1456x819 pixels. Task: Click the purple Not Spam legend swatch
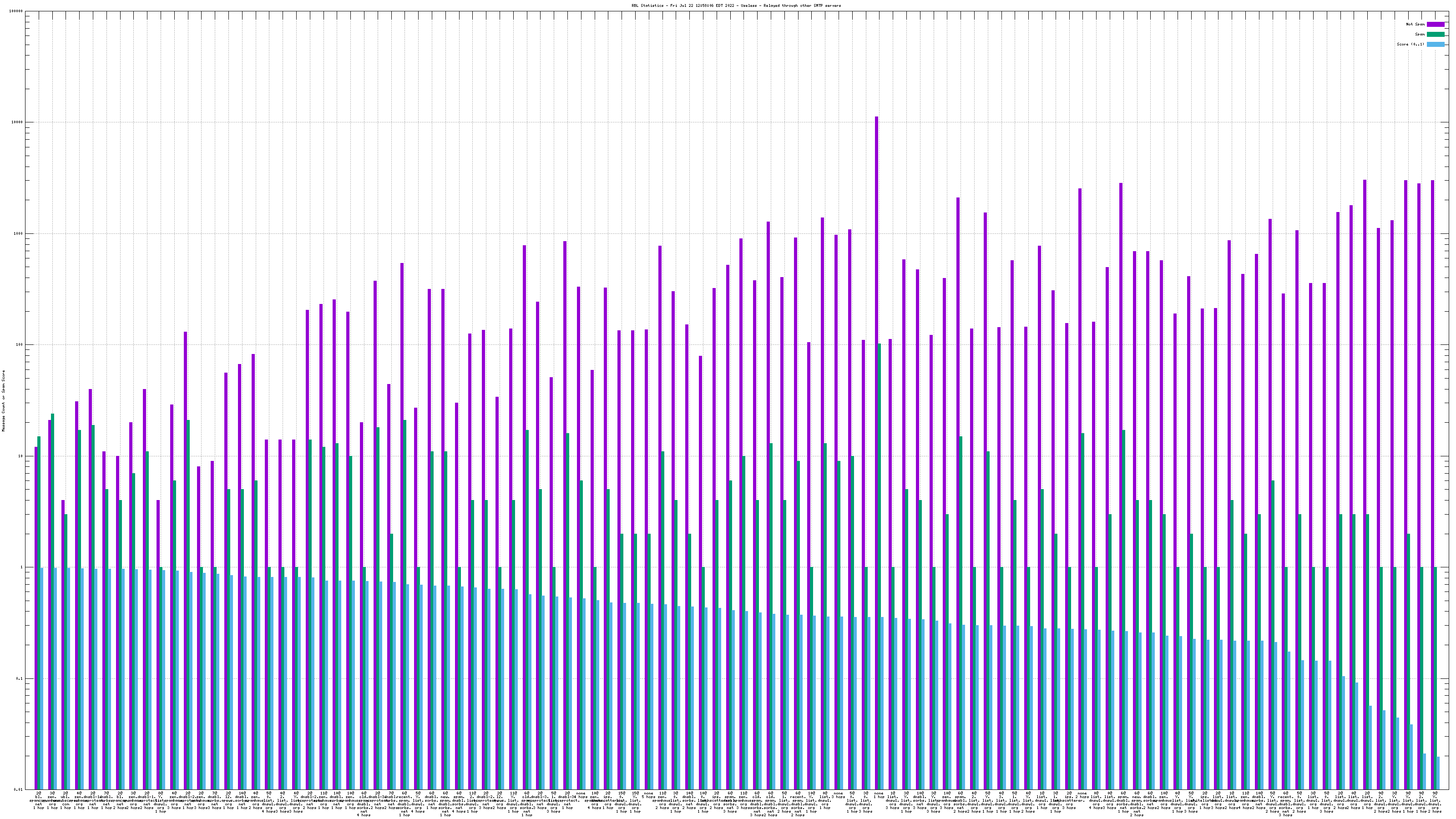[x=1435, y=24]
